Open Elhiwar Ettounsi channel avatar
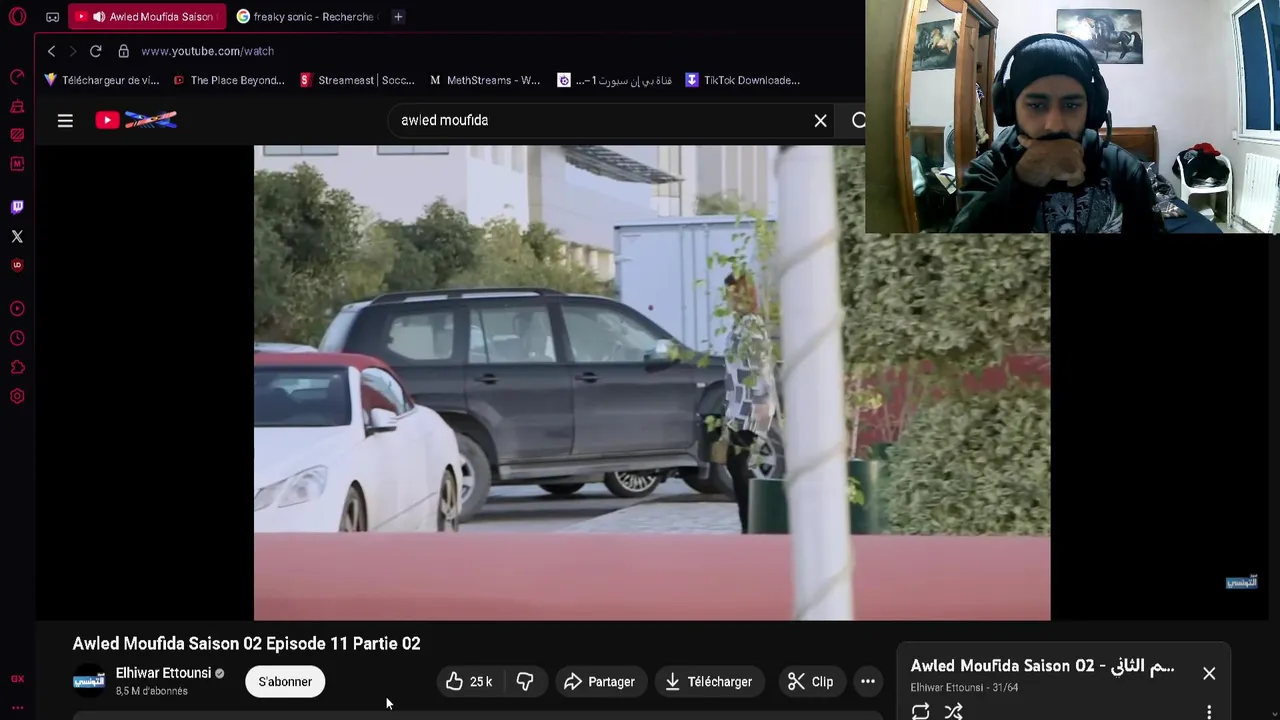This screenshot has height=720, width=1280. [89, 681]
